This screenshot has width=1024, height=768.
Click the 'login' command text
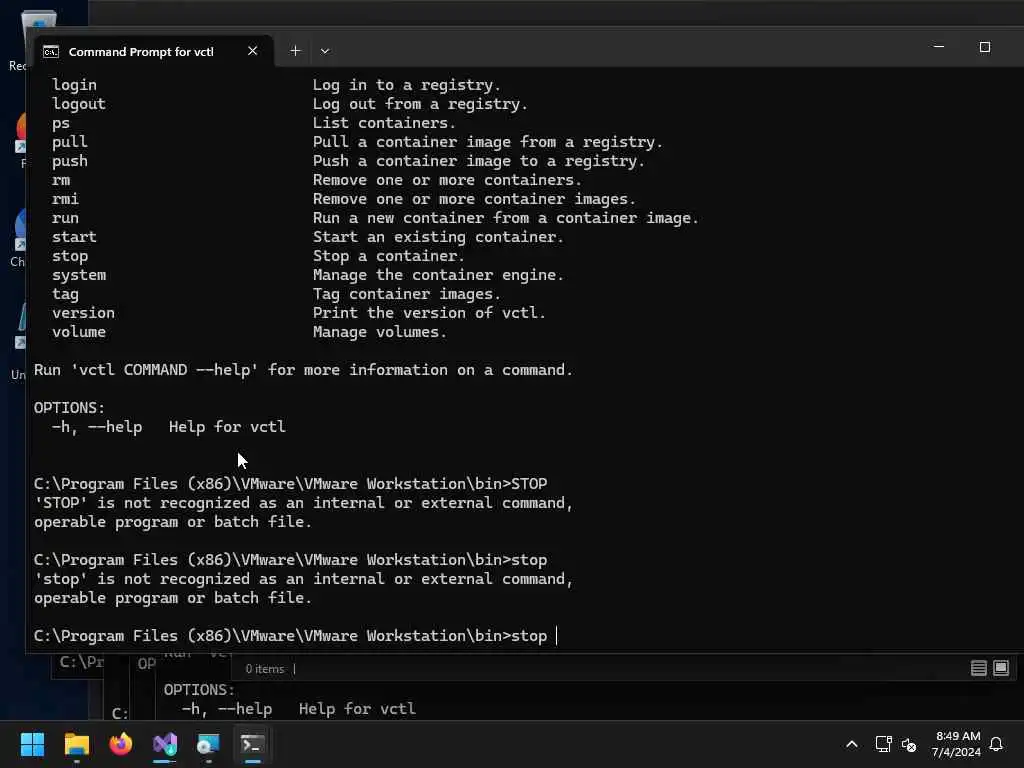[74, 85]
